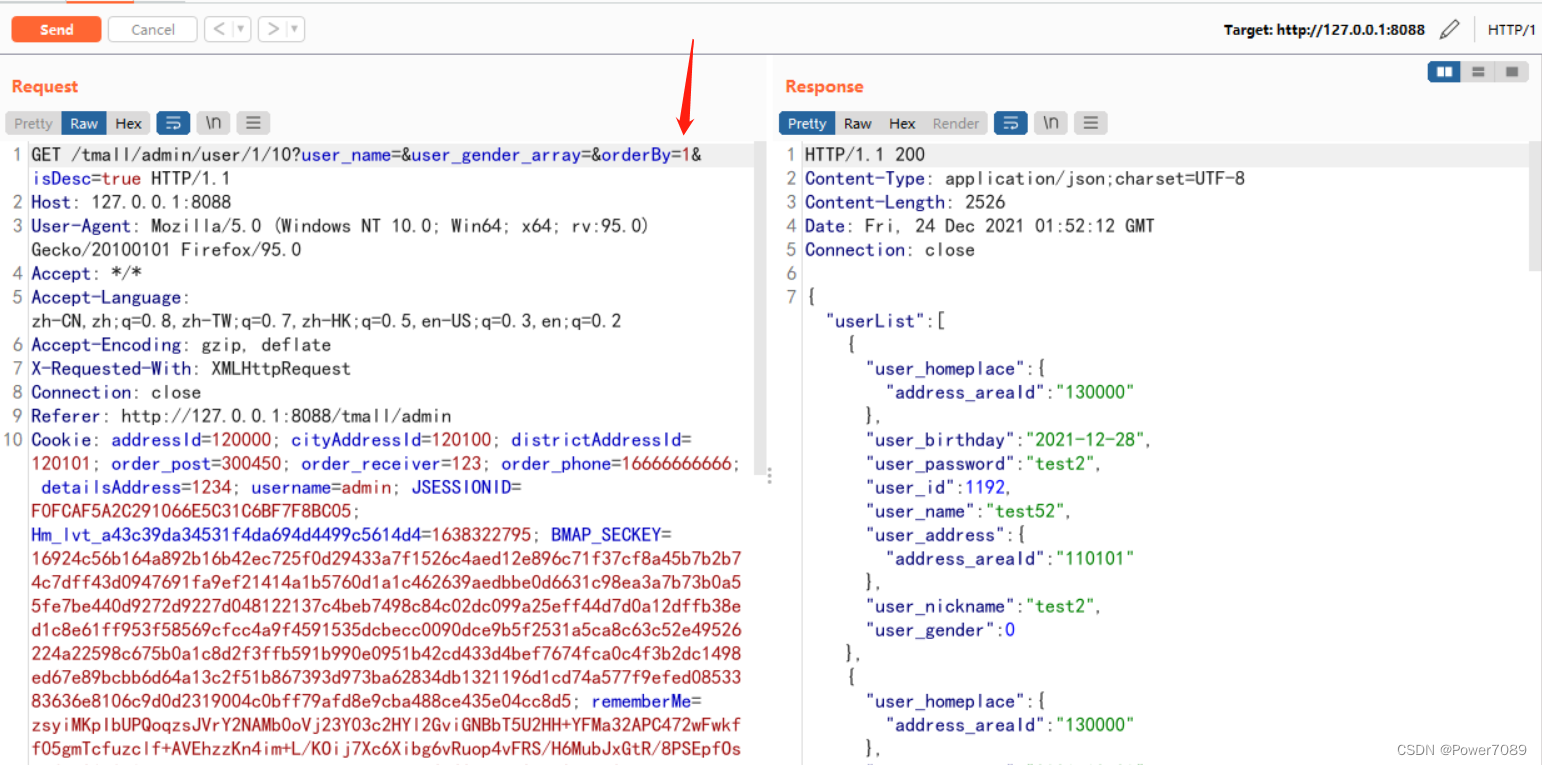
Task: Toggle the Render view of the response
Action: point(956,122)
